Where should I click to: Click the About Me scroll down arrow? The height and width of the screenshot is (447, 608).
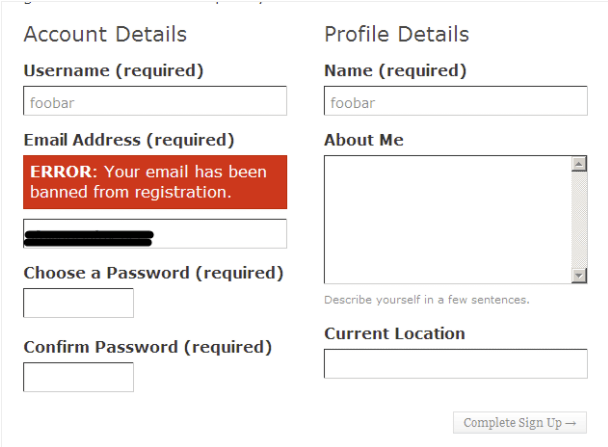579,275
